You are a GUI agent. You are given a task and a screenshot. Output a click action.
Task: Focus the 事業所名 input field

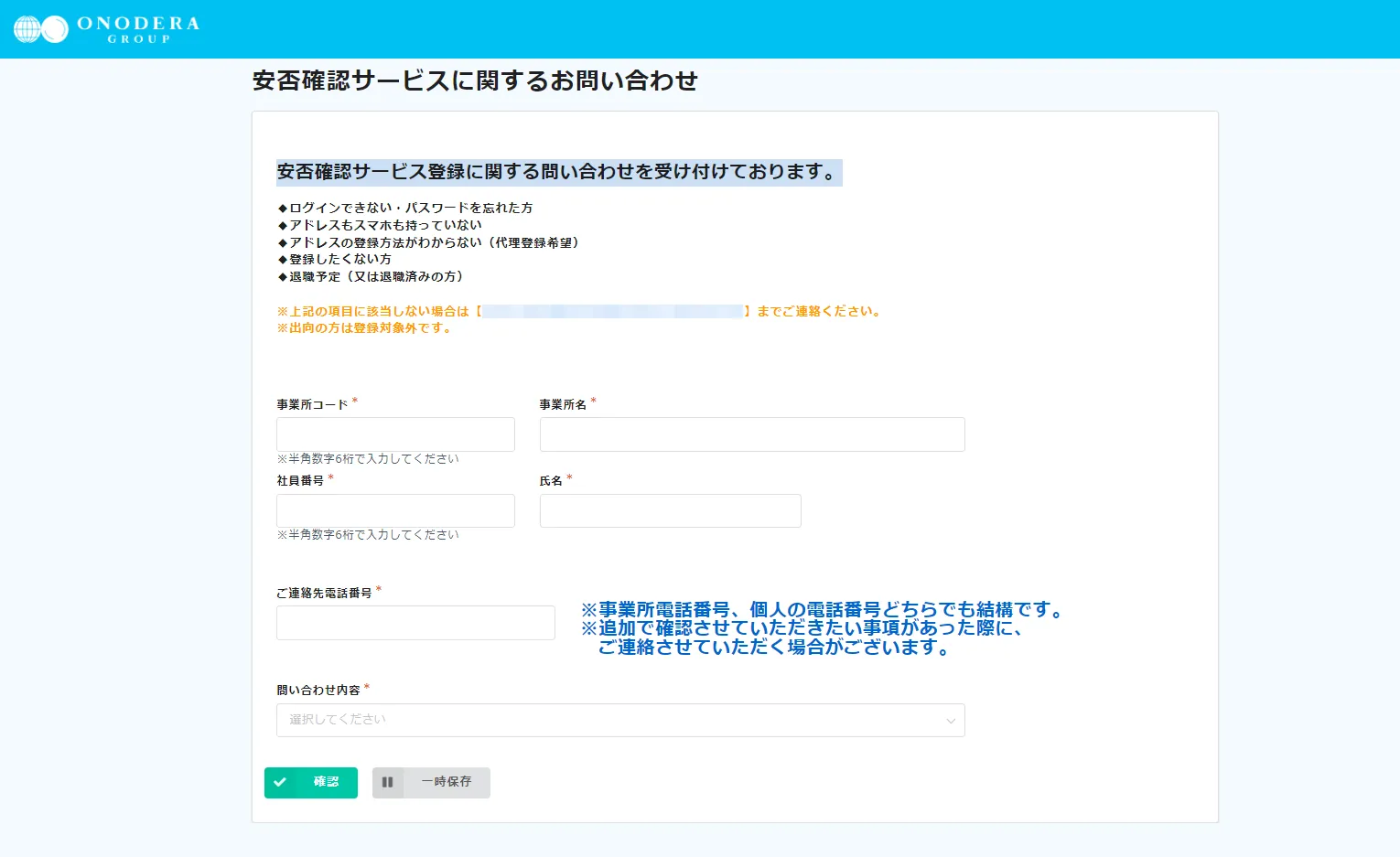pos(752,434)
